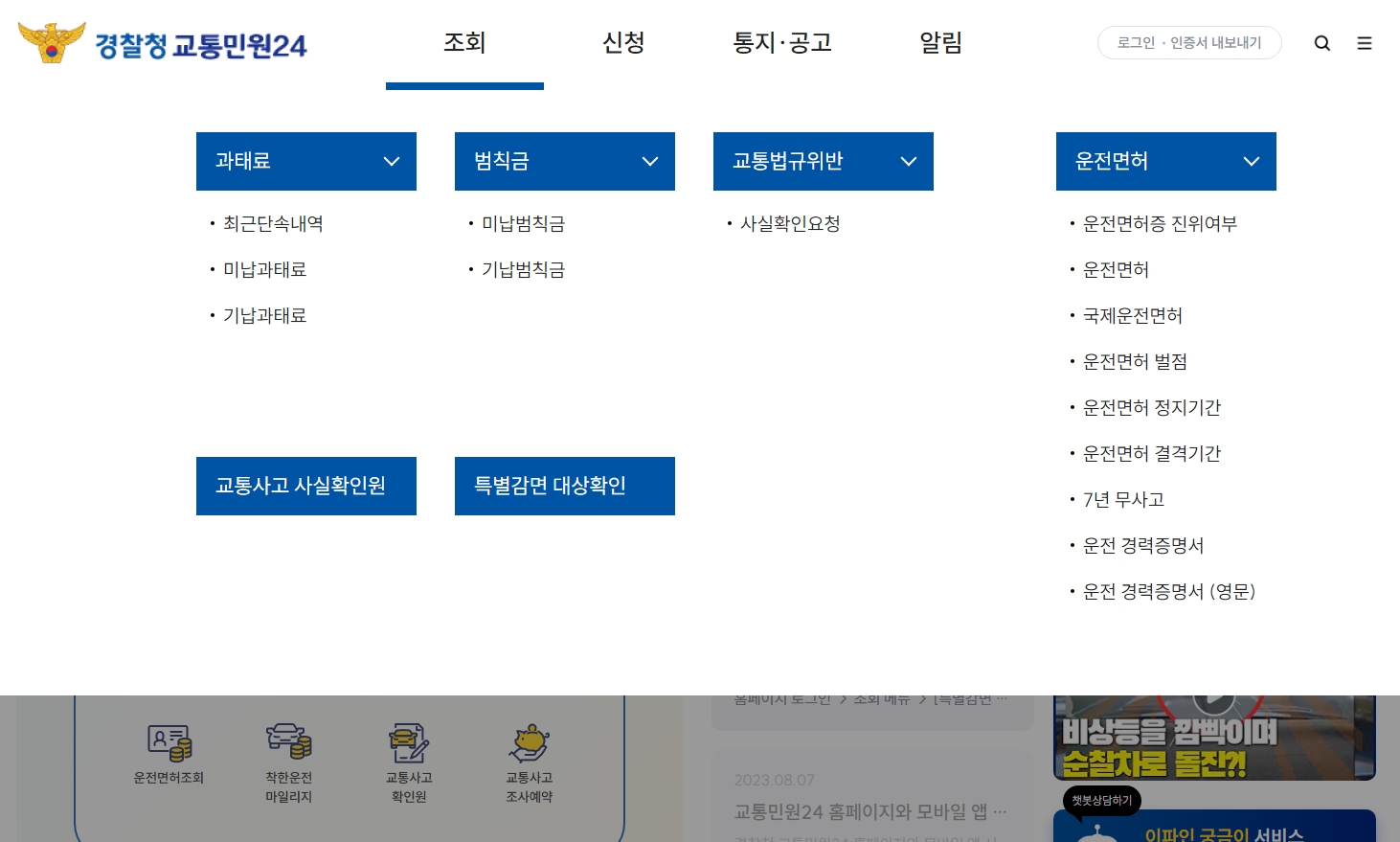Open the hamburger menu icon

click(1365, 43)
